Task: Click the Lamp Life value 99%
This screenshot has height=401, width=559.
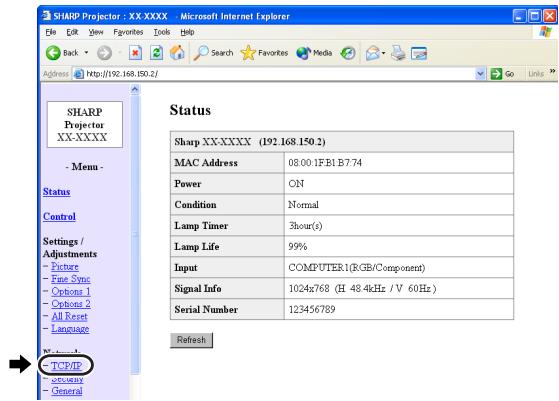Action: (298, 247)
